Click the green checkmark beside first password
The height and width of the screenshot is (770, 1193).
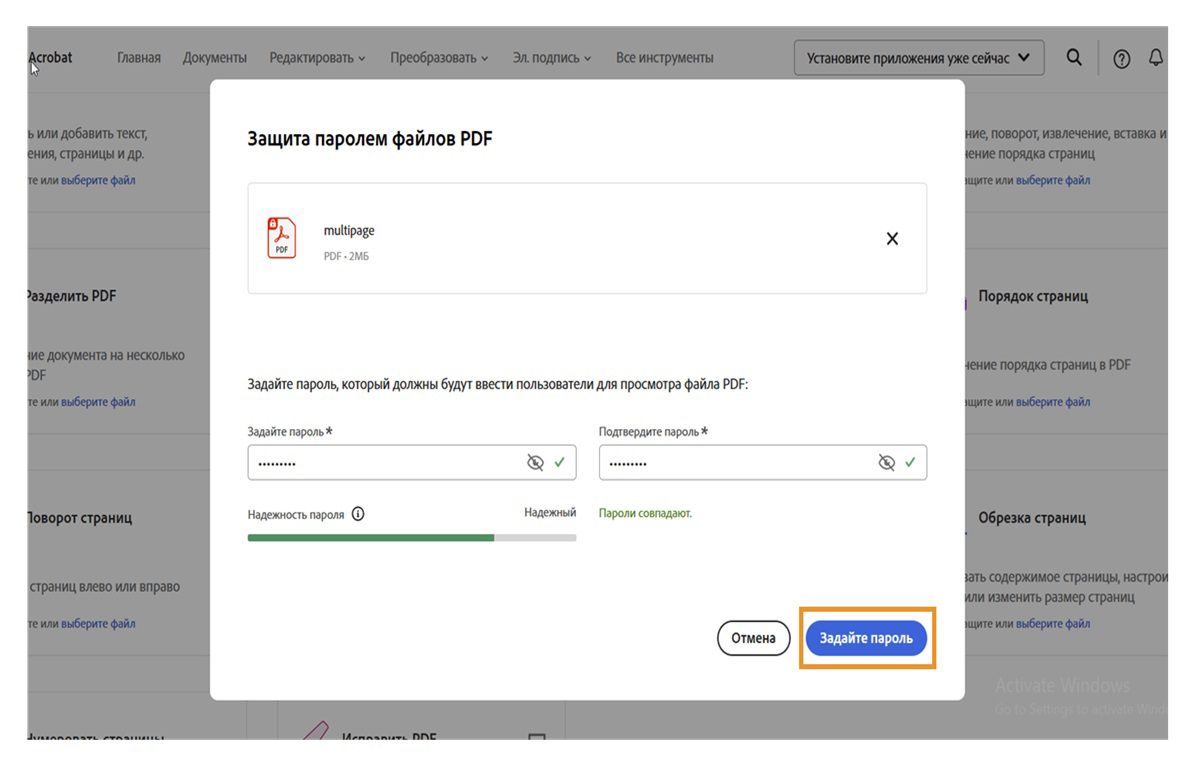[560, 462]
